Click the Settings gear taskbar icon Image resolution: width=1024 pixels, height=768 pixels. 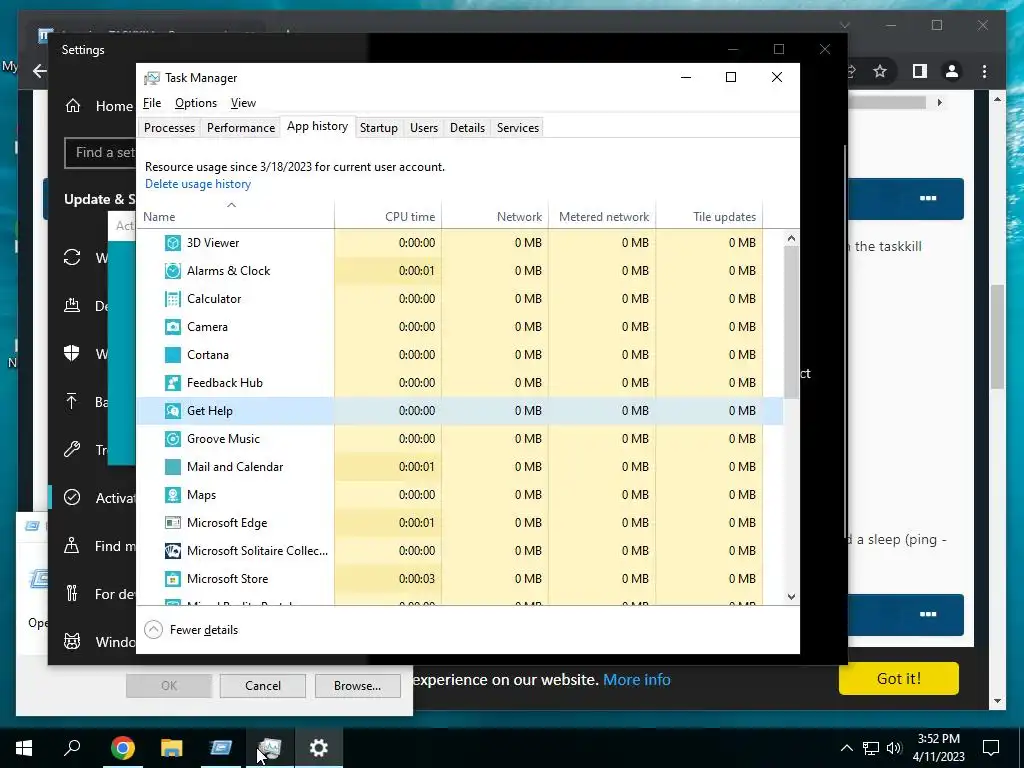pyautogui.click(x=319, y=748)
